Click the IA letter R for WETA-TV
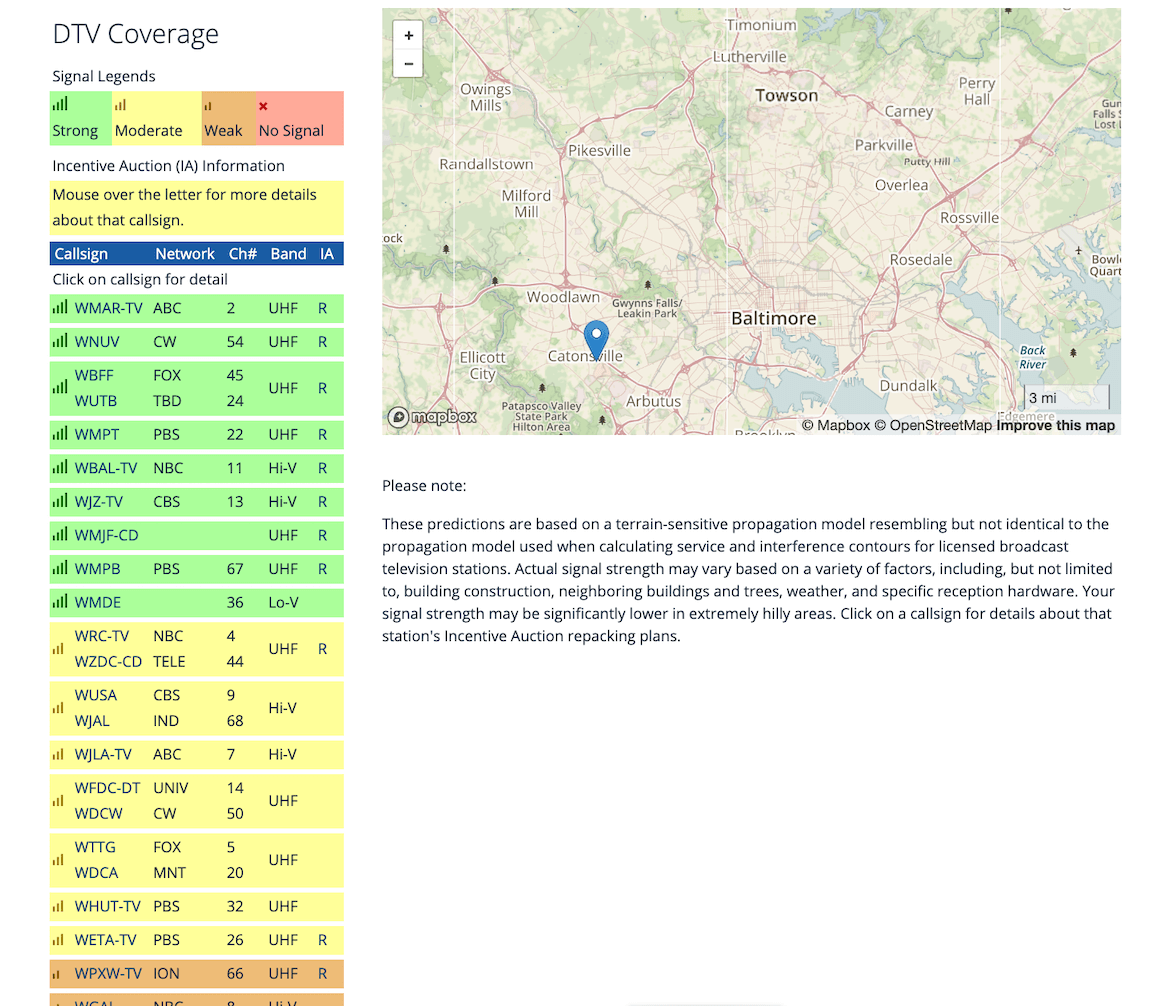Viewport: 1174px width, 1006px height. (323, 940)
